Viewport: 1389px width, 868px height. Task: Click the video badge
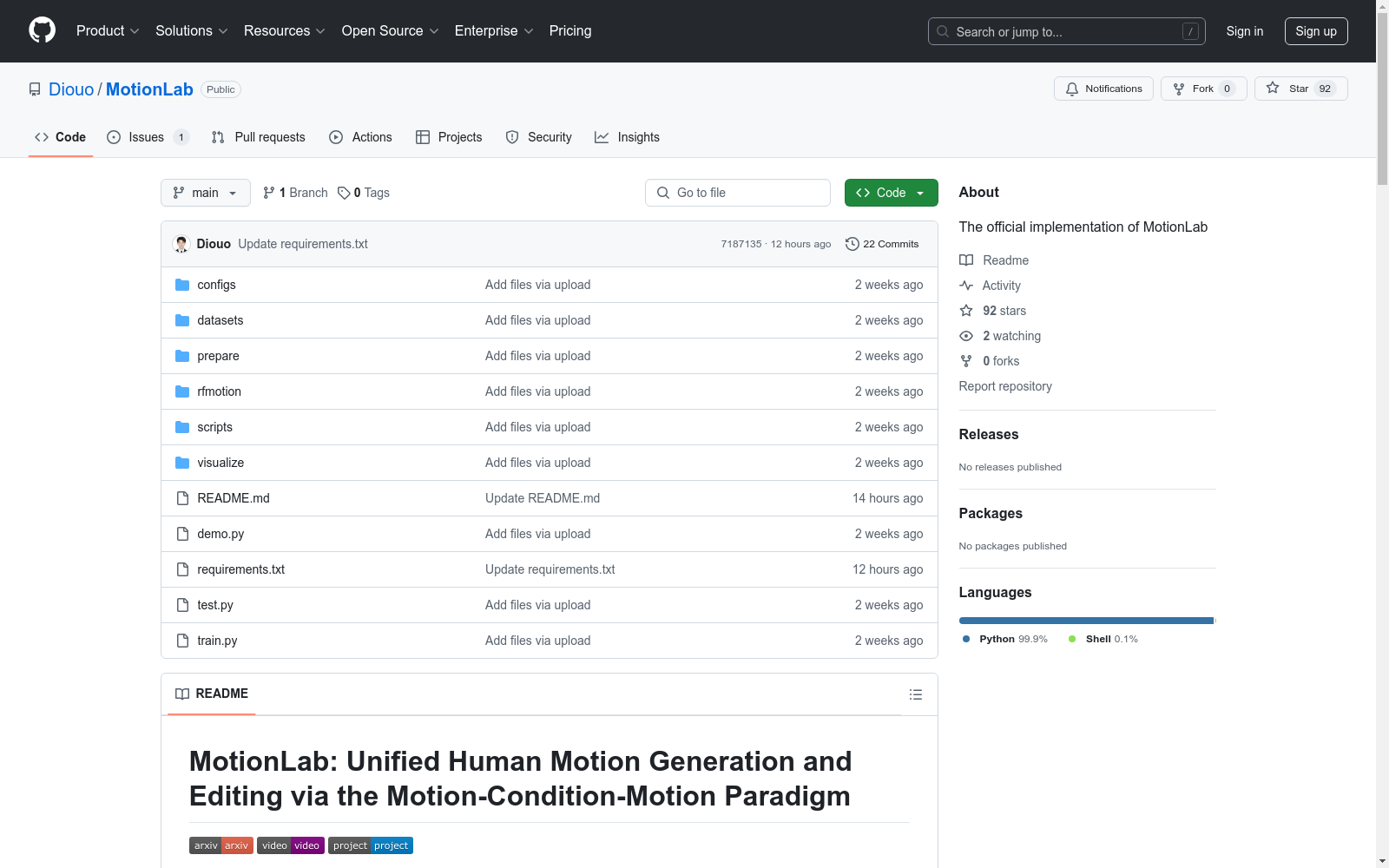point(291,845)
